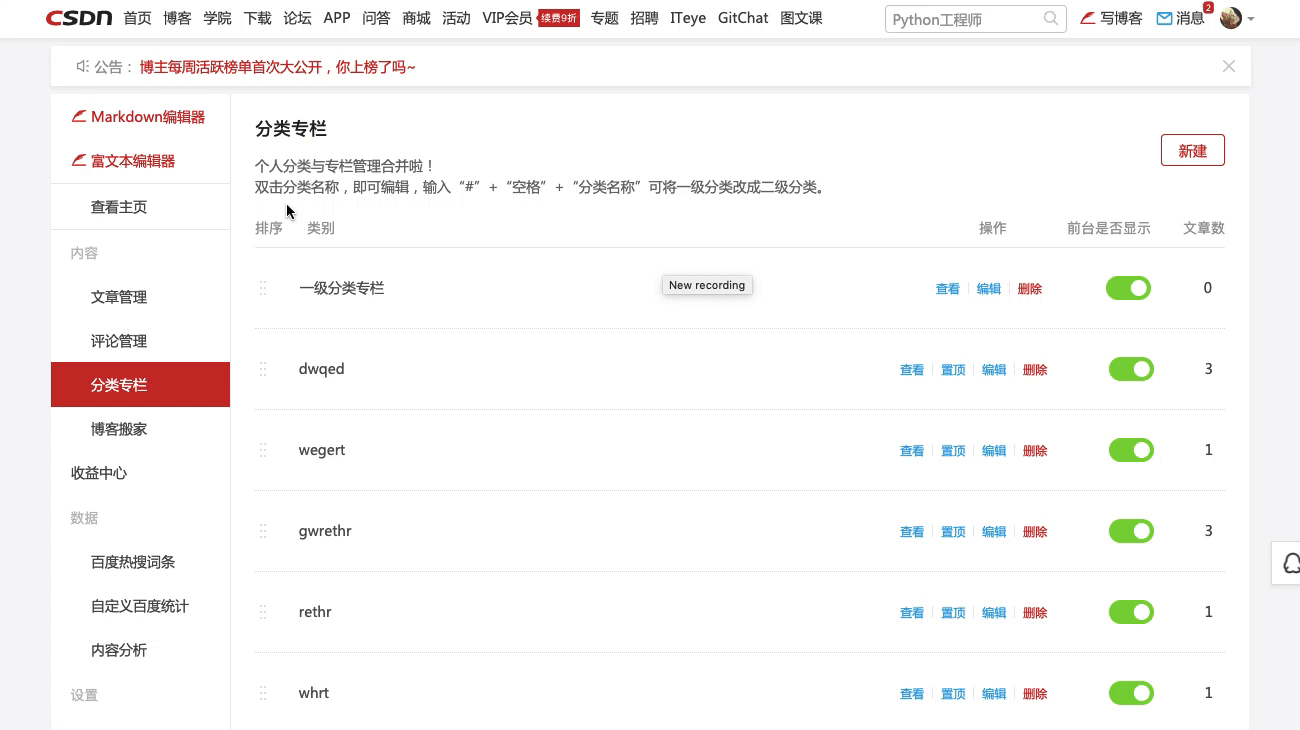
Task: Click category name whrt
Action: click(313, 693)
